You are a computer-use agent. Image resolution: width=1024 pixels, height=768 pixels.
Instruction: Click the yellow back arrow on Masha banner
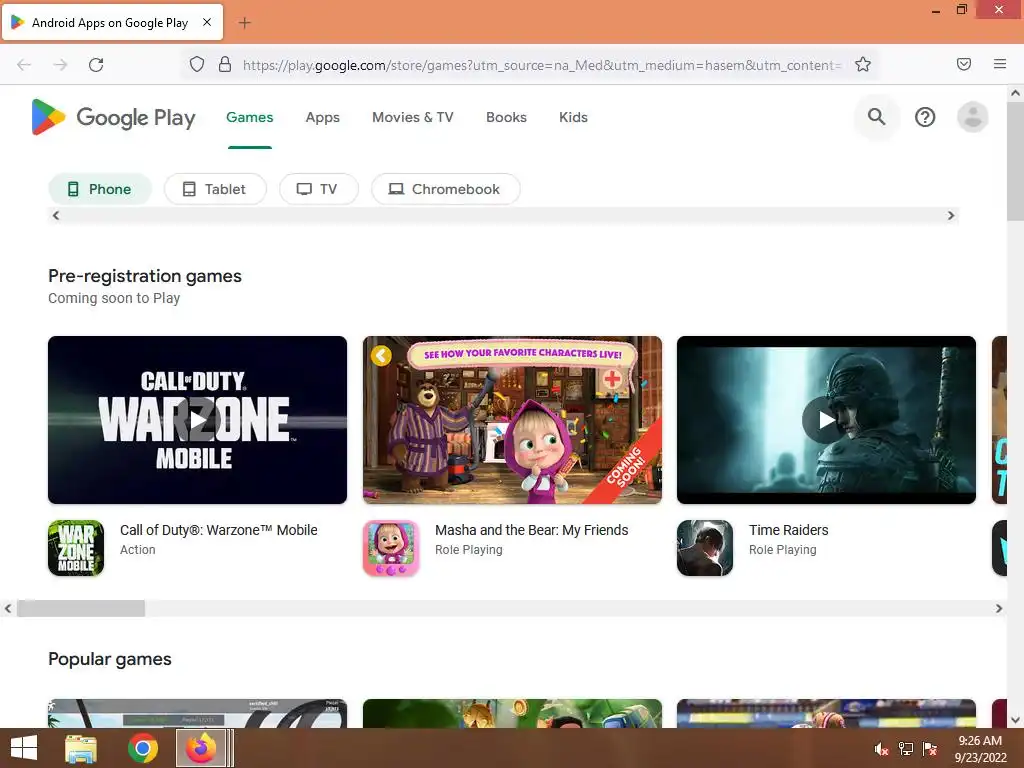click(x=381, y=356)
